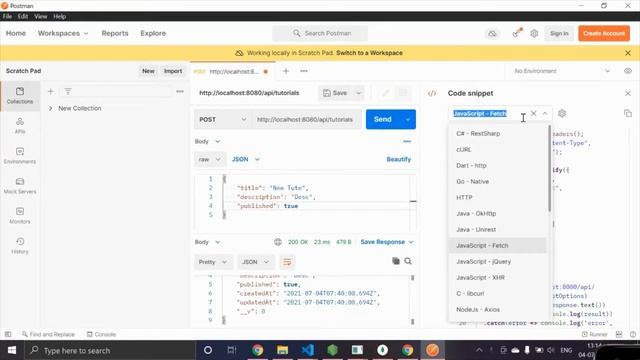
Task: Open tab options ellipsis next to plus
Action: [304, 71]
